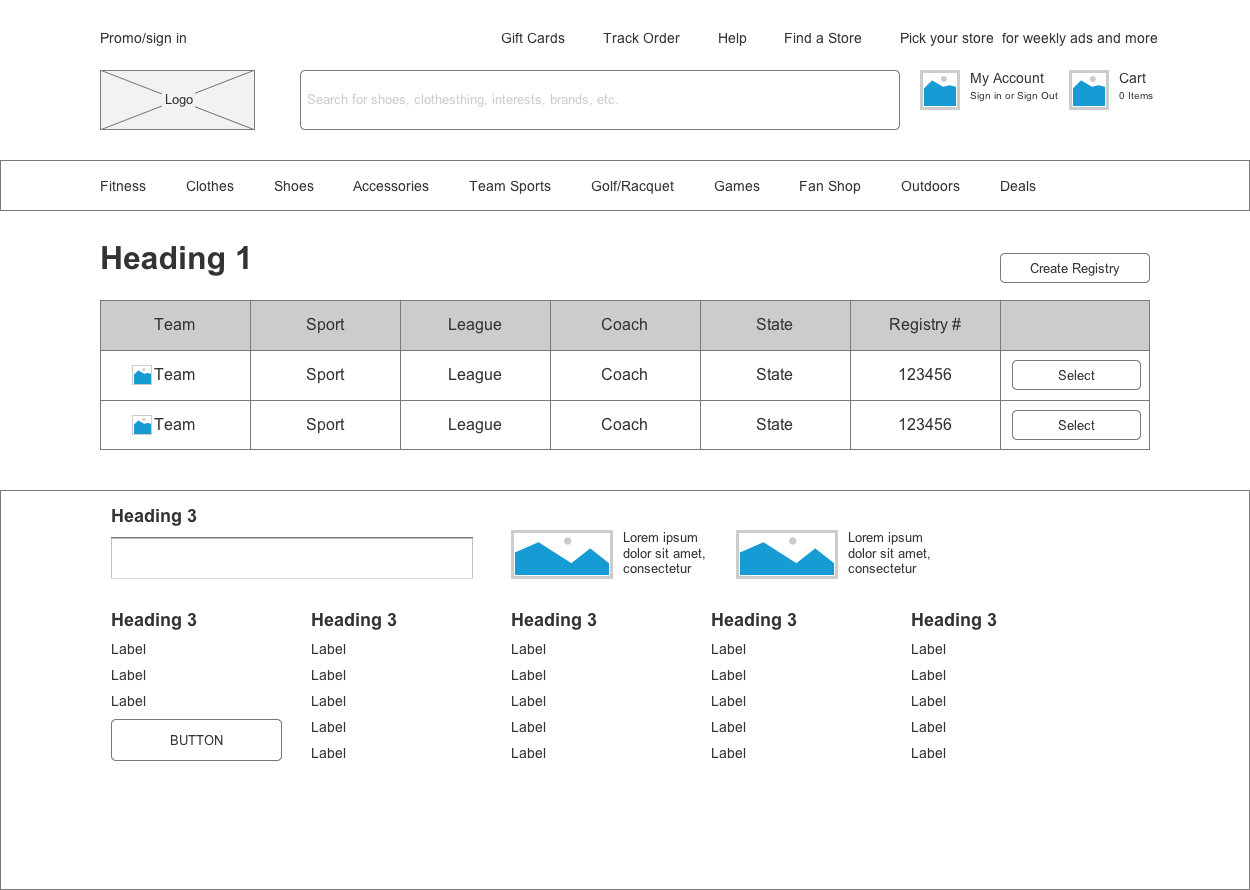Select Team Sports in navigation bar

(x=510, y=186)
